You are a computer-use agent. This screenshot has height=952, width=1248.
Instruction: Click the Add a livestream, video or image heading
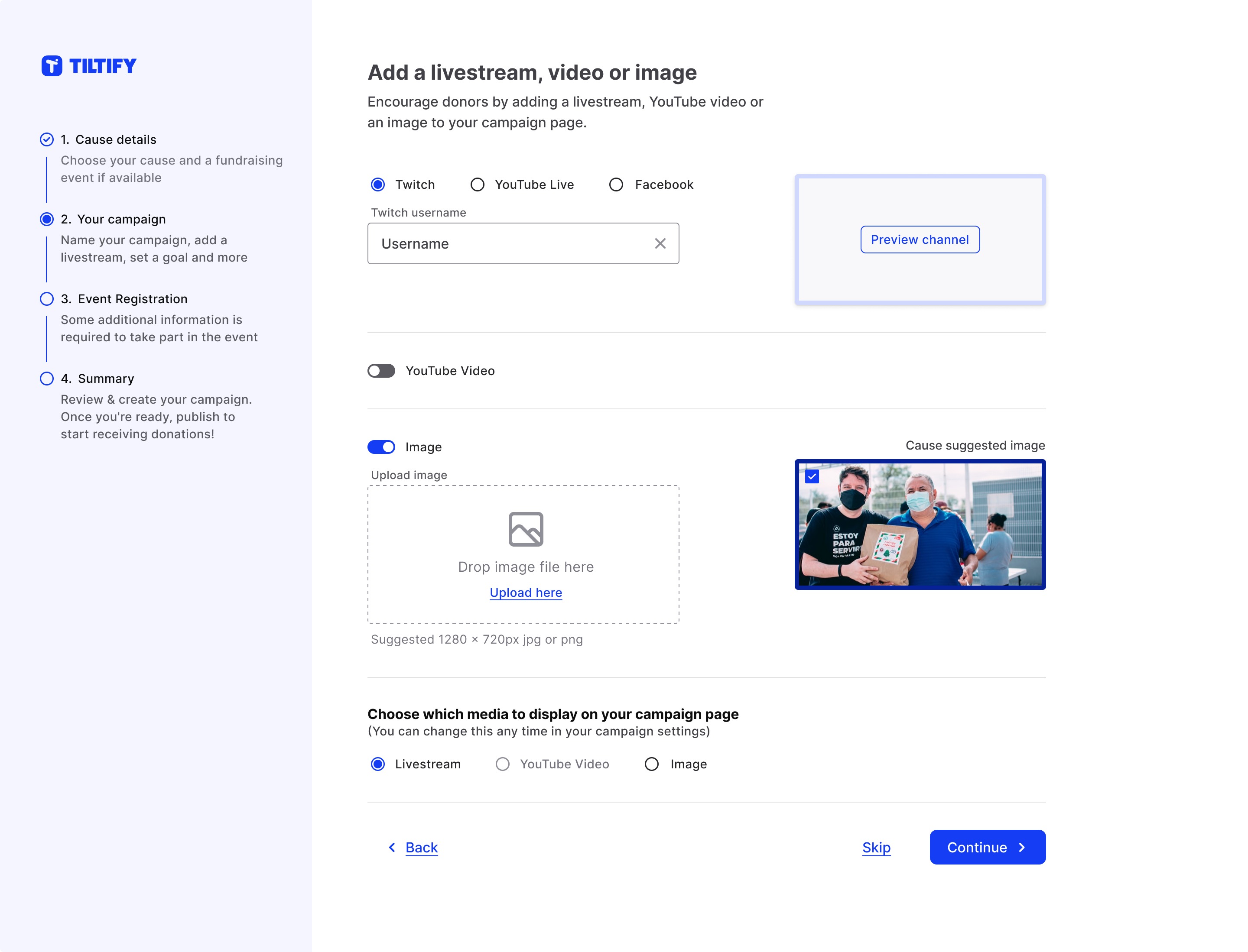coord(532,72)
